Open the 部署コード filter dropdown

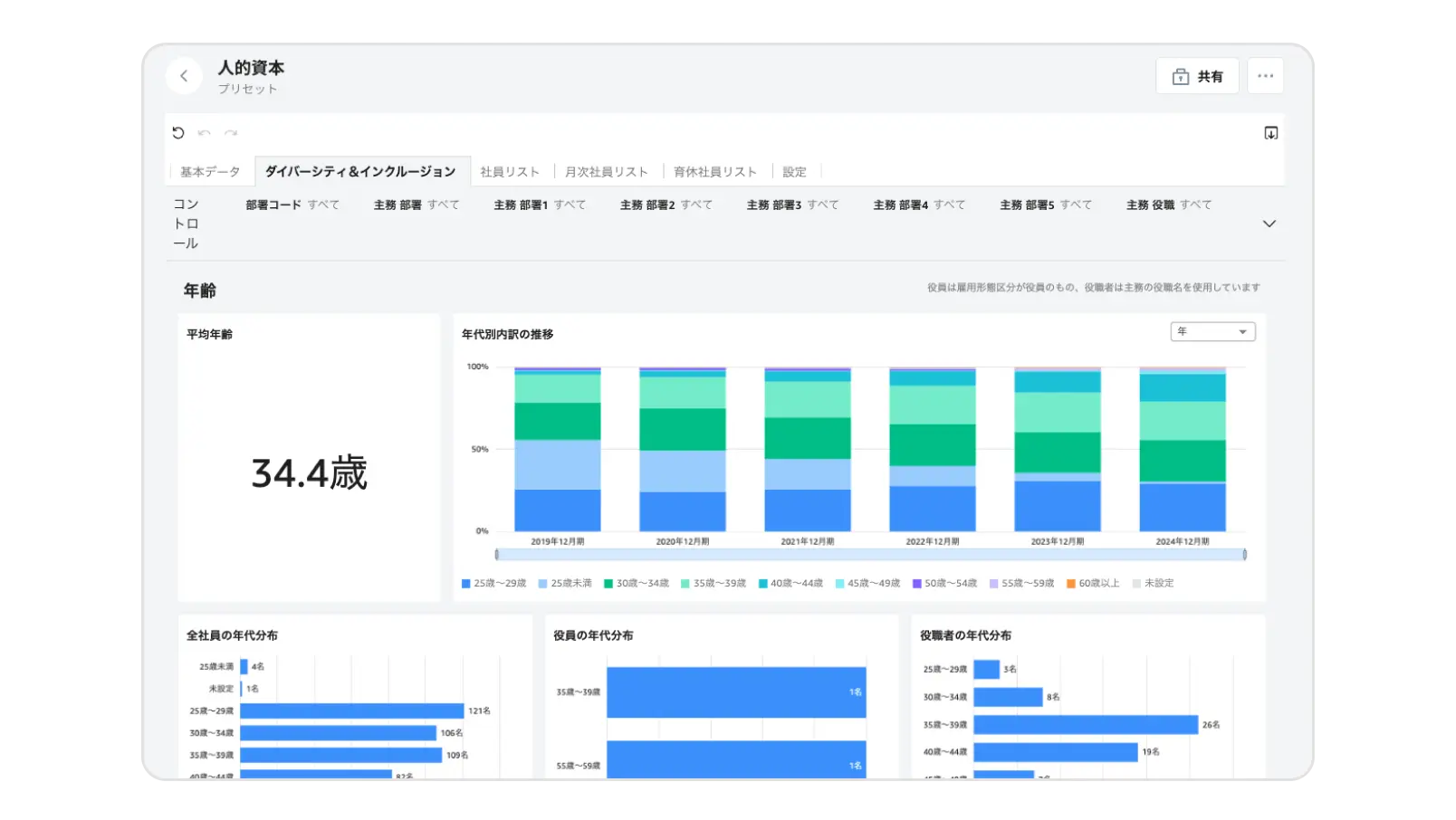click(x=291, y=205)
